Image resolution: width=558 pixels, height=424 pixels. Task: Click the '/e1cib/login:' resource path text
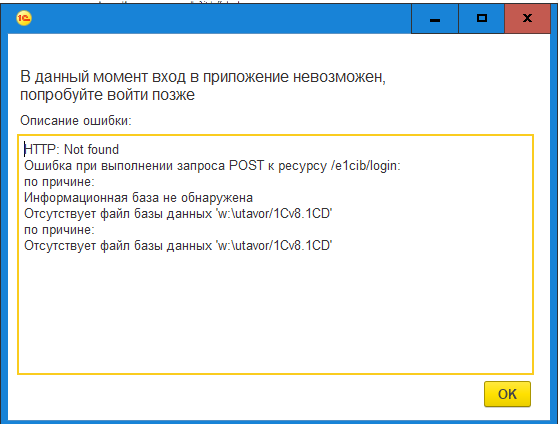(x=366, y=166)
